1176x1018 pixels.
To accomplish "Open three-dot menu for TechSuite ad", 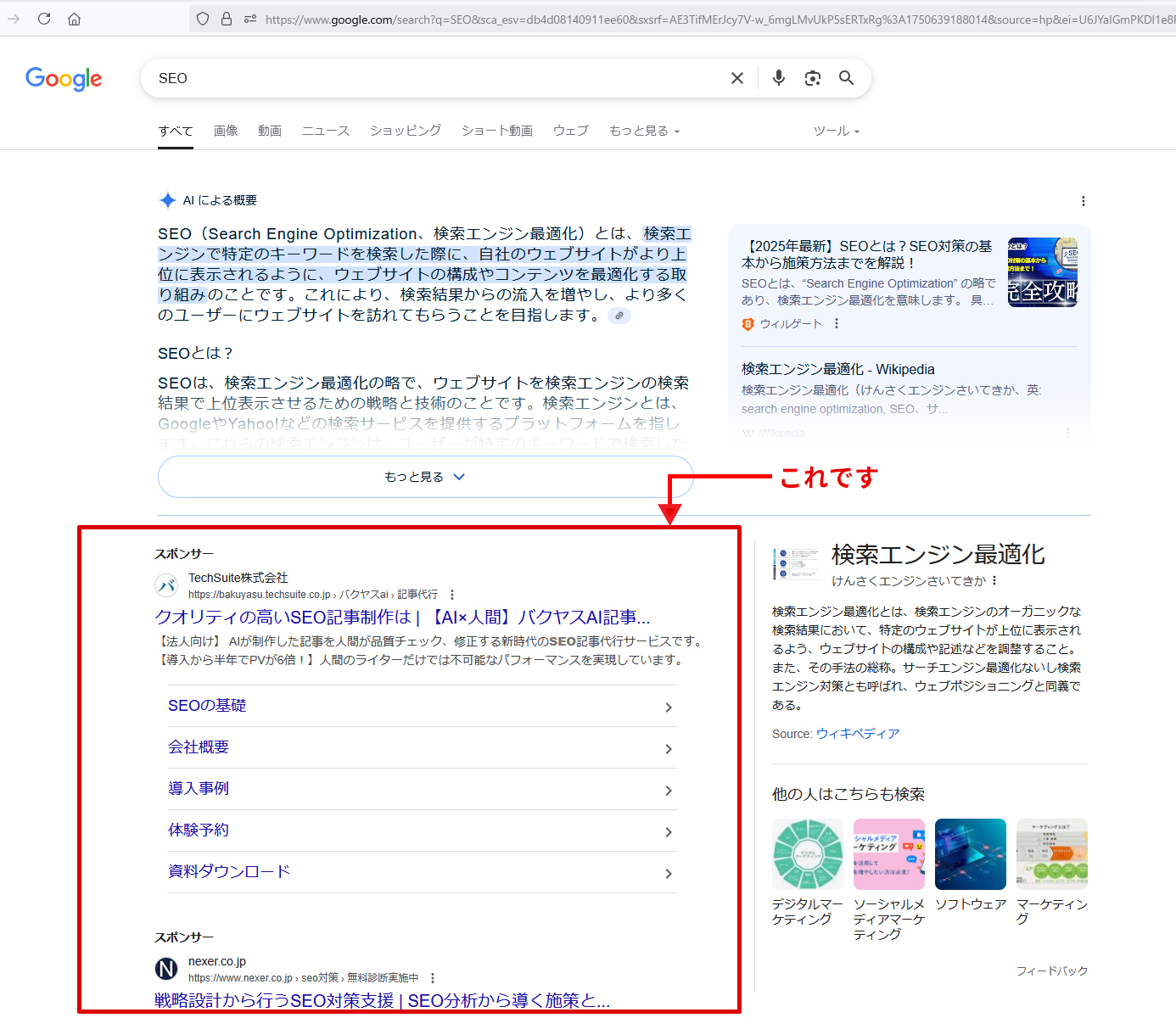I will point(452,595).
